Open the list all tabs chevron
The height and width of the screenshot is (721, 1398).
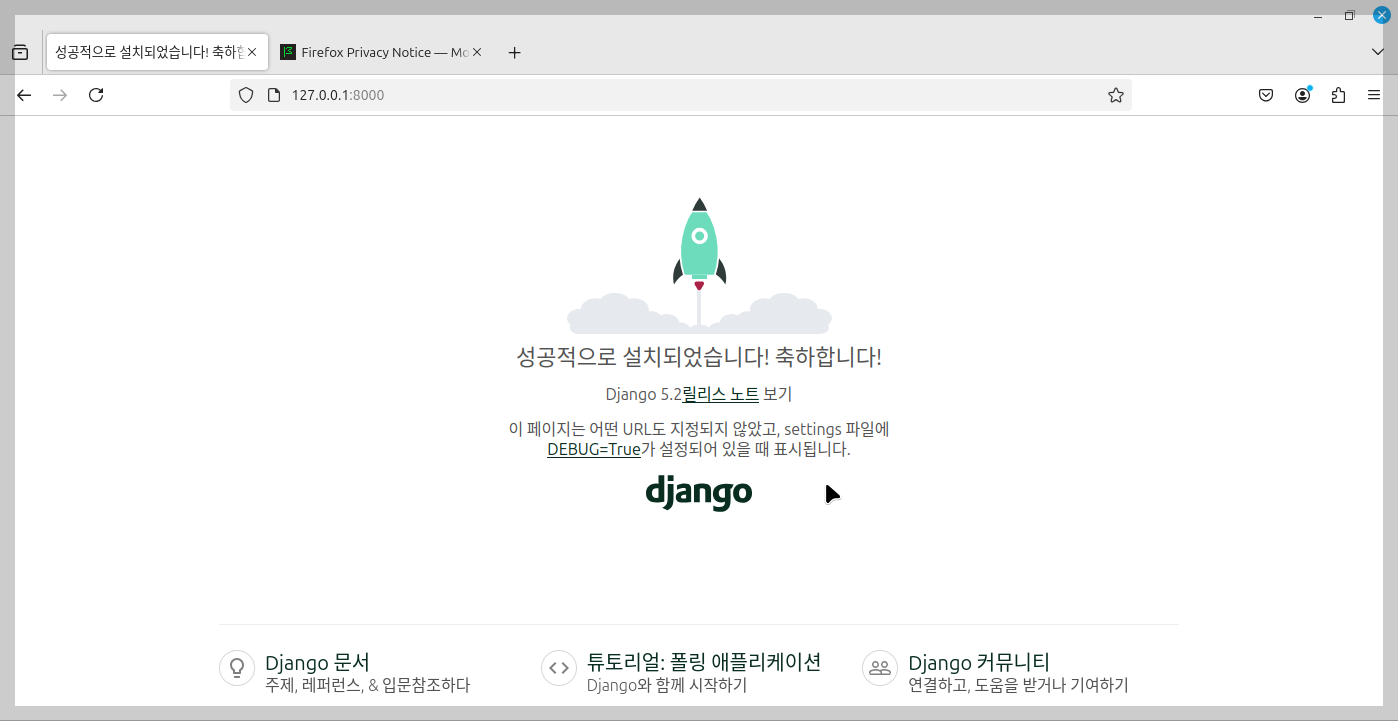[x=1377, y=52]
